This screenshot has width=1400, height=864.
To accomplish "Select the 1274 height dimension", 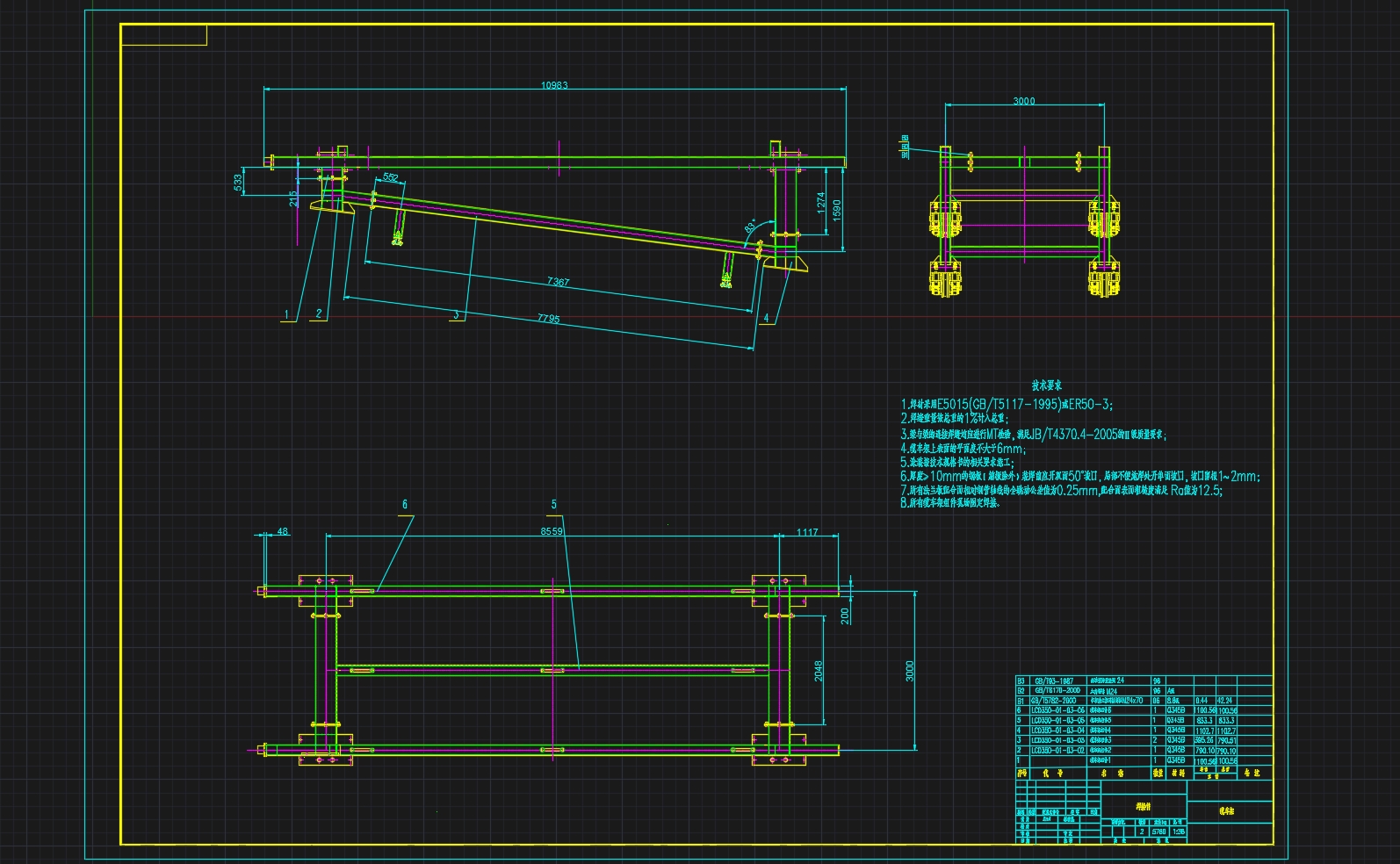I will coord(821,204).
